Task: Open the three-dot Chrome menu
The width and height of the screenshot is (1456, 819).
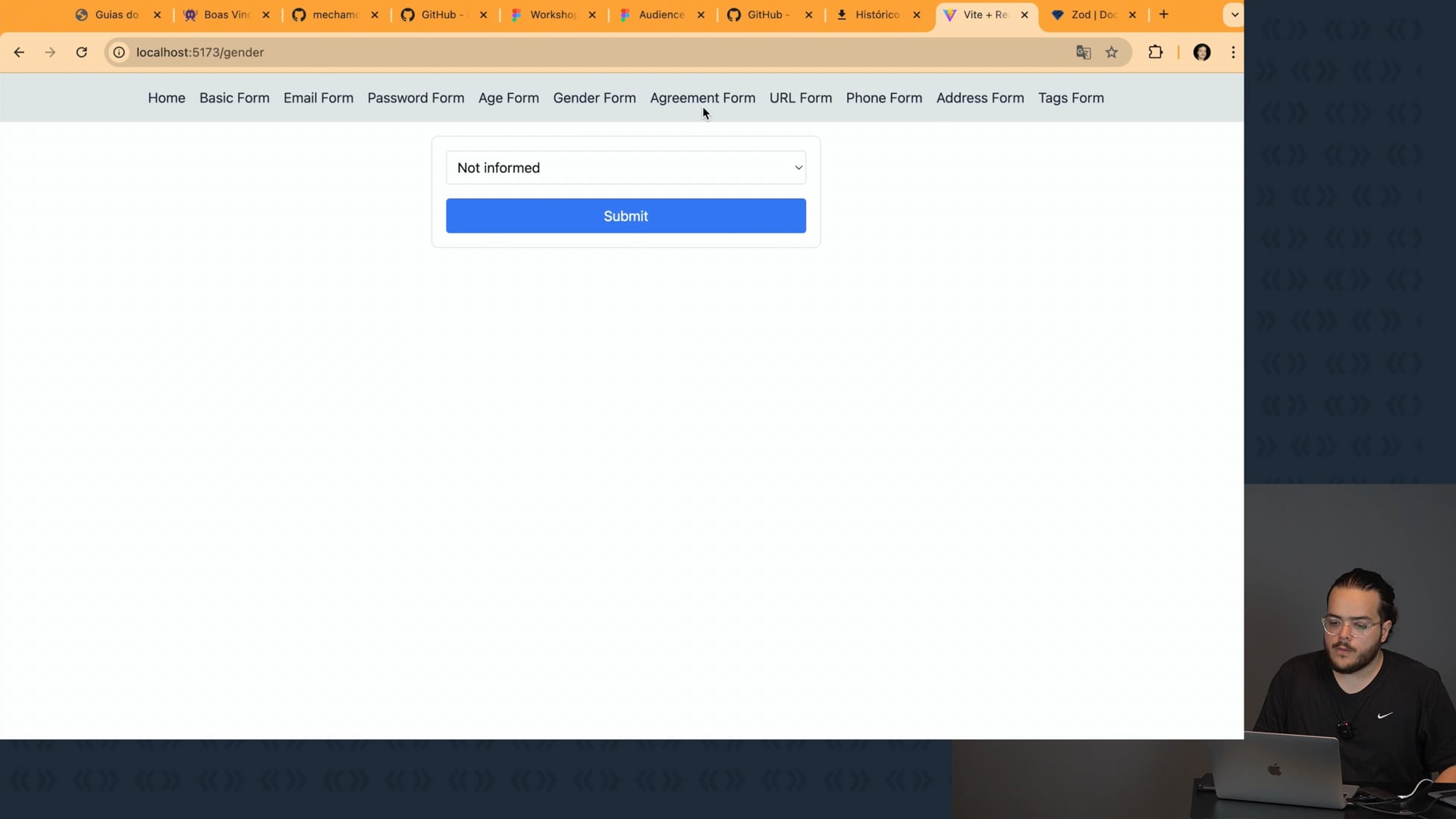Action: point(1233,52)
